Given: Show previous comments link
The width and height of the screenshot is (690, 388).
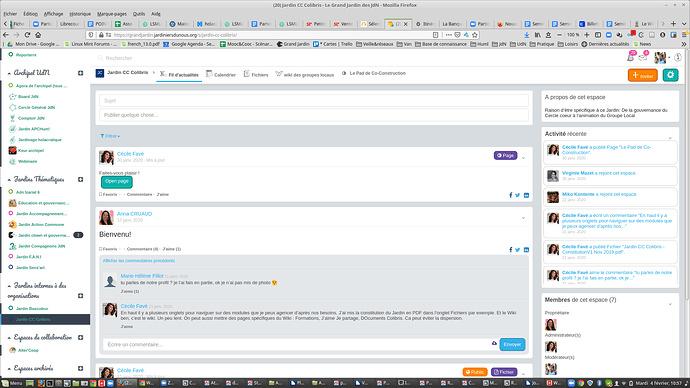Looking at the screenshot, I should pyautogui.click(x=139, y=261).
